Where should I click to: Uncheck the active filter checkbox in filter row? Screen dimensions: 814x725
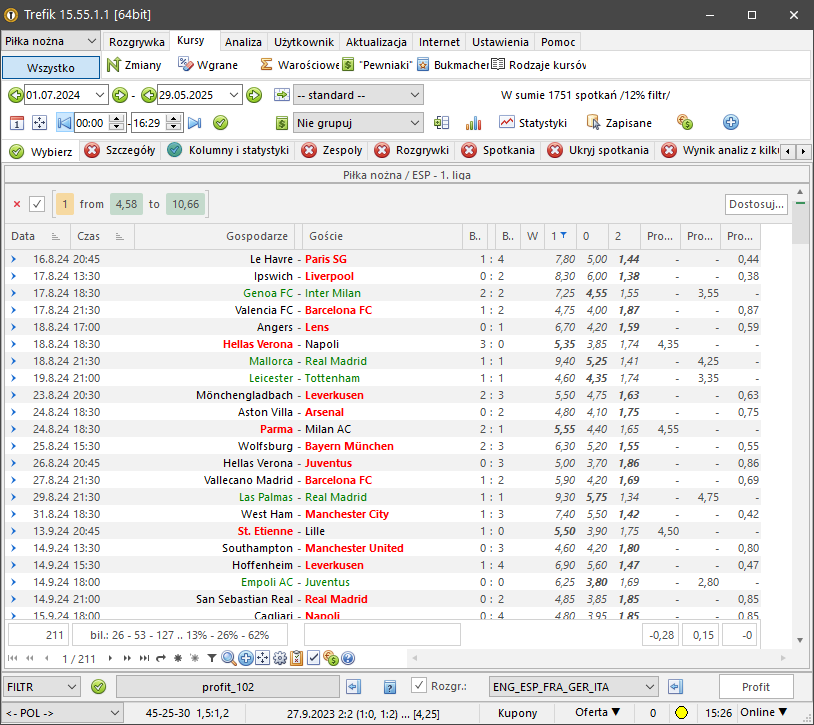pos(37,204)
